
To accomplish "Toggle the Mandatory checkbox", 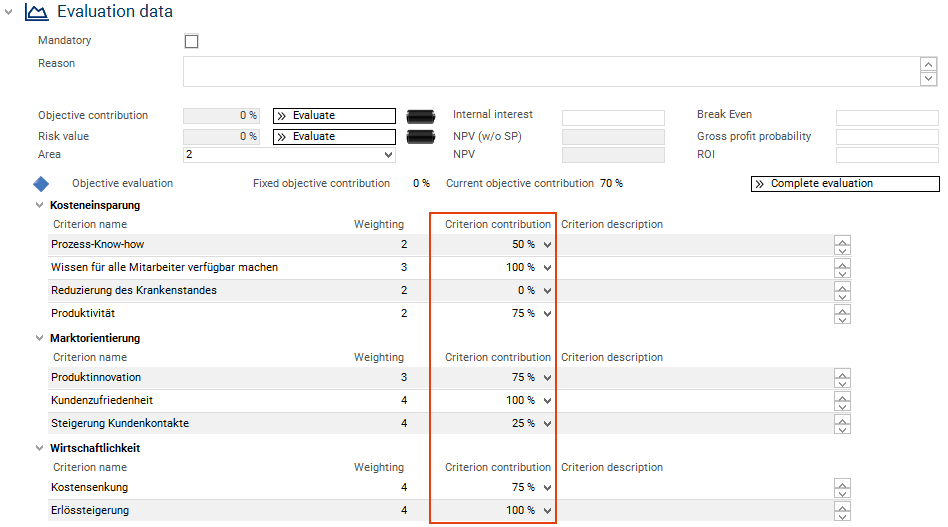I will pos(192,41).
